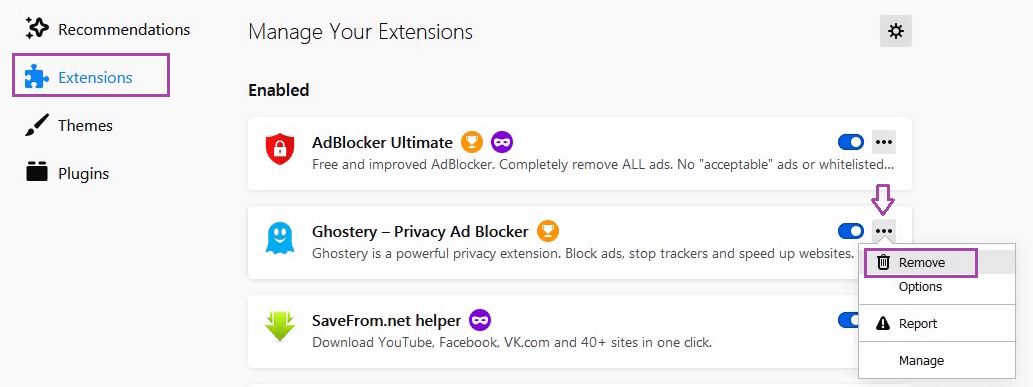
Task: Select Manage in the context menu
Action: (x=921, y=361)
